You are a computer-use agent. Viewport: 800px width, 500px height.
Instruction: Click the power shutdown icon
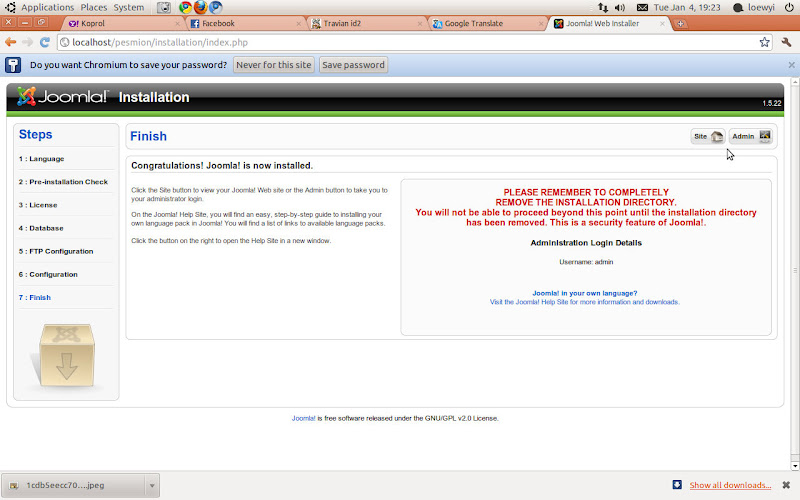pos(789,8)
